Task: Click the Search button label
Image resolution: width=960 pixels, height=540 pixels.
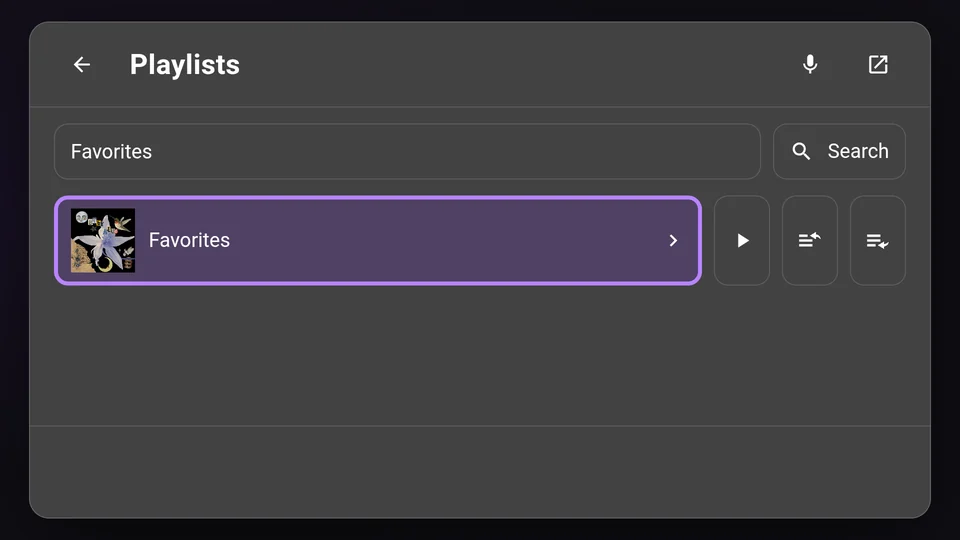Action: click(858, 151)
